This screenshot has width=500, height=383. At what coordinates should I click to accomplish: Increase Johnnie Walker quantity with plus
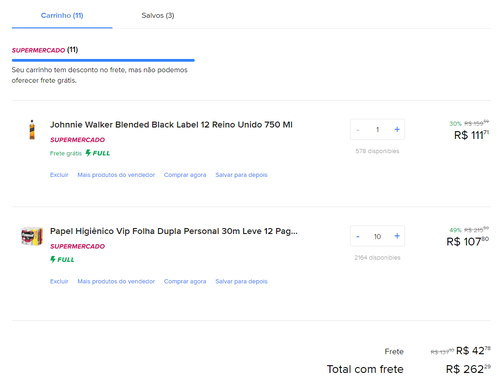397,129
